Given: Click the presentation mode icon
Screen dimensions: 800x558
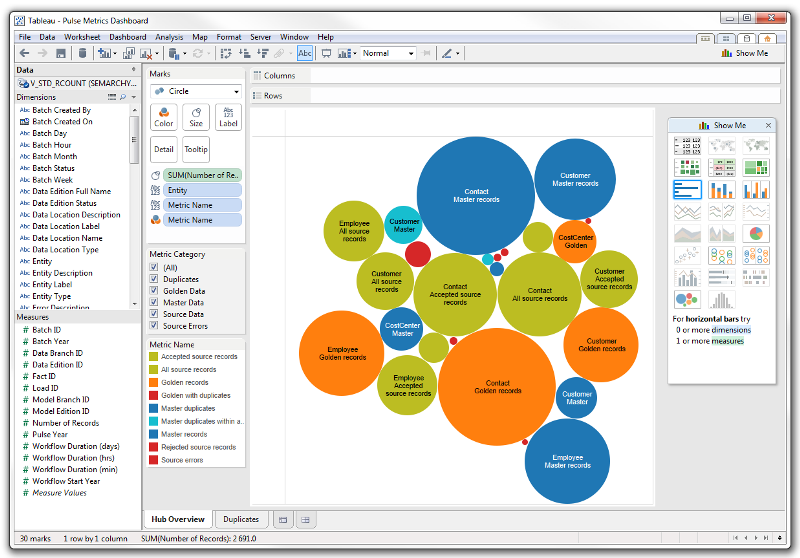Looking at the screenshot, I should [x=327, y=53].
